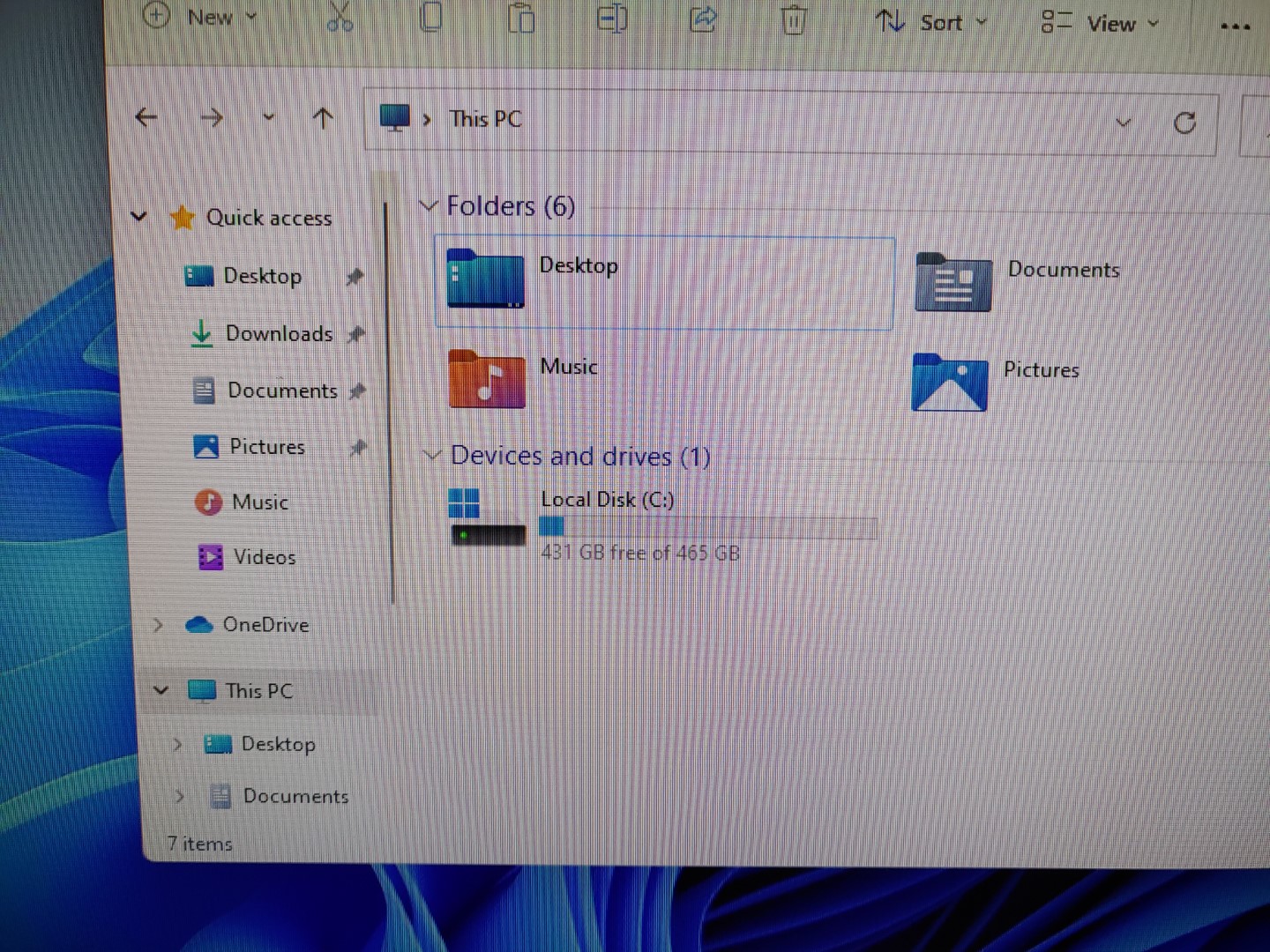This screenshot has width=1270, height=952.
Task: Click This PC in the address bar
Action: coord(485,119)
